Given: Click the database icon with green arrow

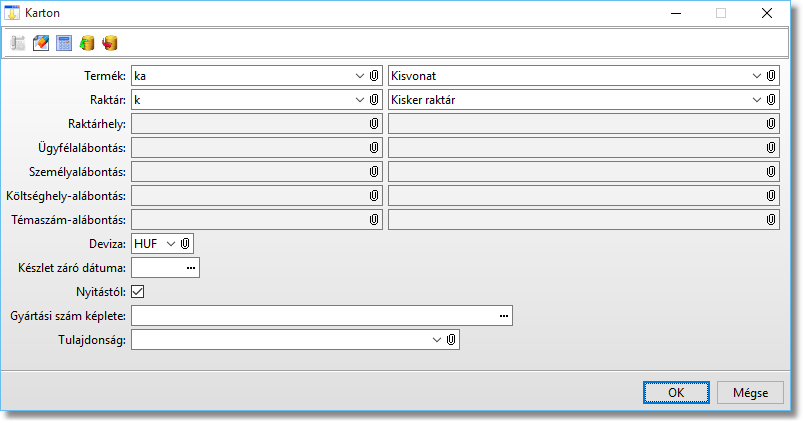Looking at the screenshot, I should pyautogui.click(x=87, y=43).
